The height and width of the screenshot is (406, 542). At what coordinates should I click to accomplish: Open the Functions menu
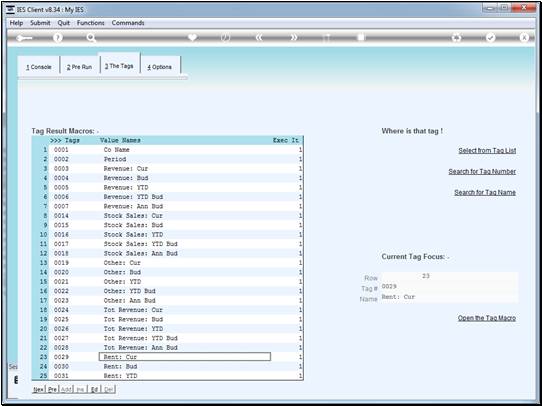[91, 23]
